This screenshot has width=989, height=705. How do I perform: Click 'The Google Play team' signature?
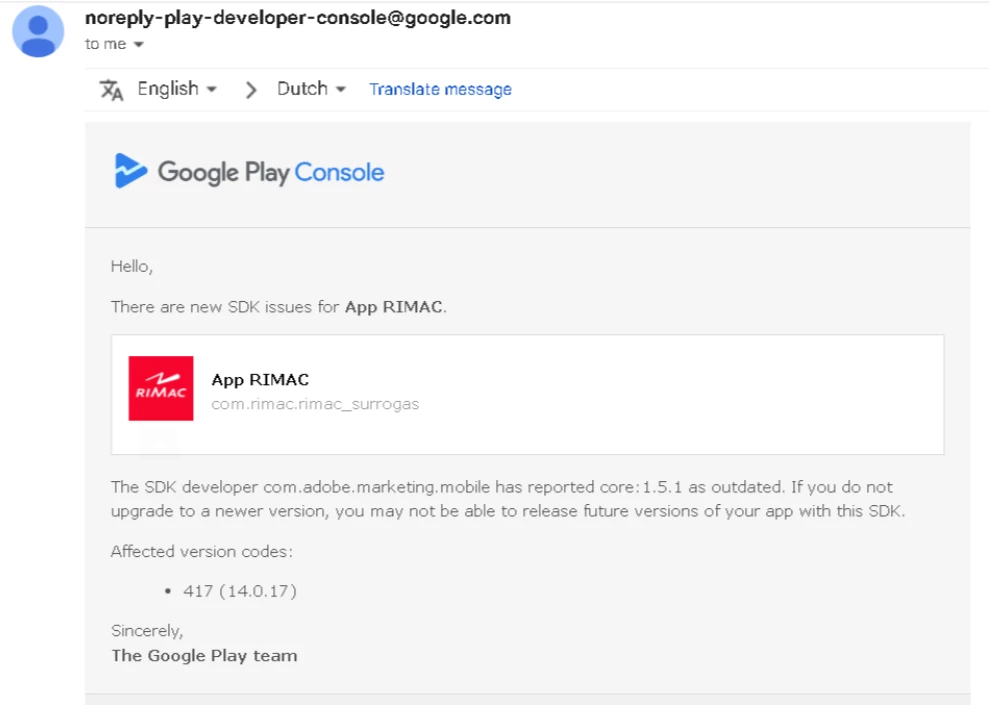click(204, 656)
